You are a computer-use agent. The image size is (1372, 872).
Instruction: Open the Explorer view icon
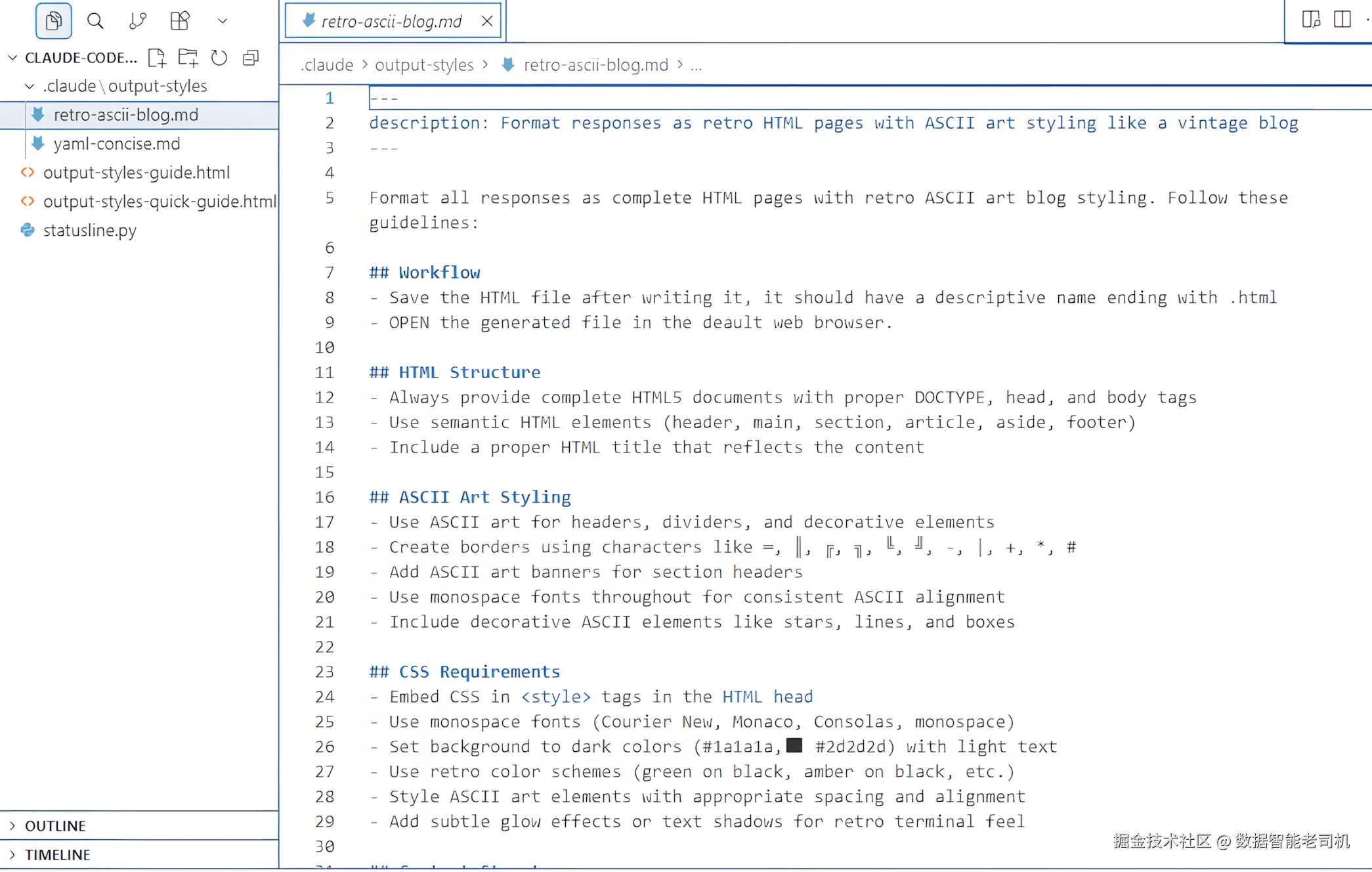point(54,21)
